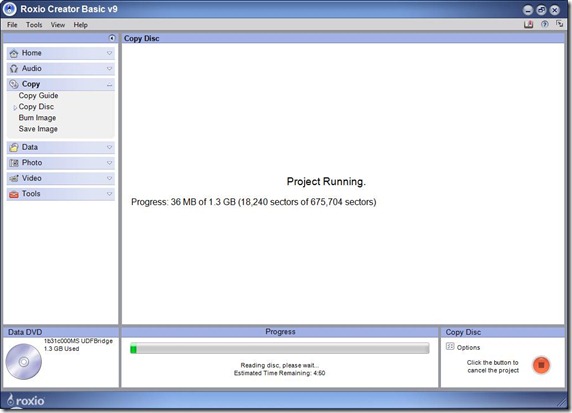Image resolution: width=572 pixels, height=413 pixels.
Task: Click the Video category label
Action: pos(31,178)
